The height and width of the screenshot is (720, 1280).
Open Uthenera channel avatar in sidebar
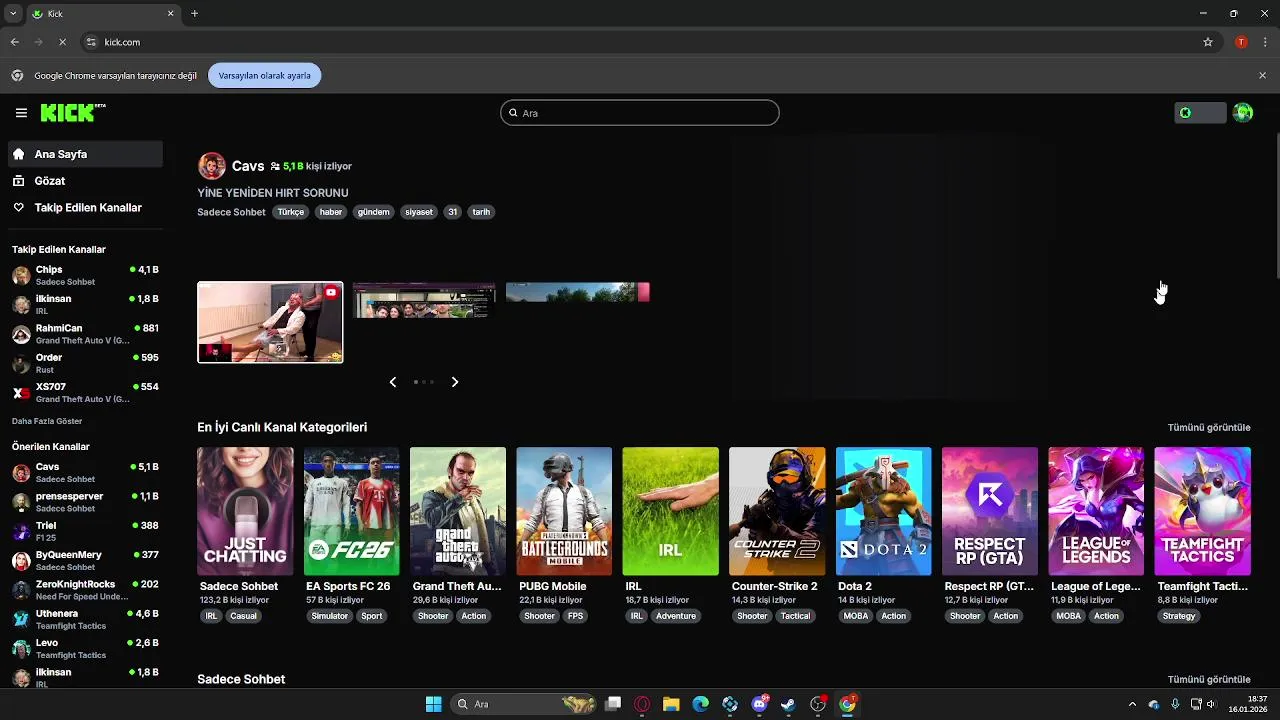coord(21,619)
